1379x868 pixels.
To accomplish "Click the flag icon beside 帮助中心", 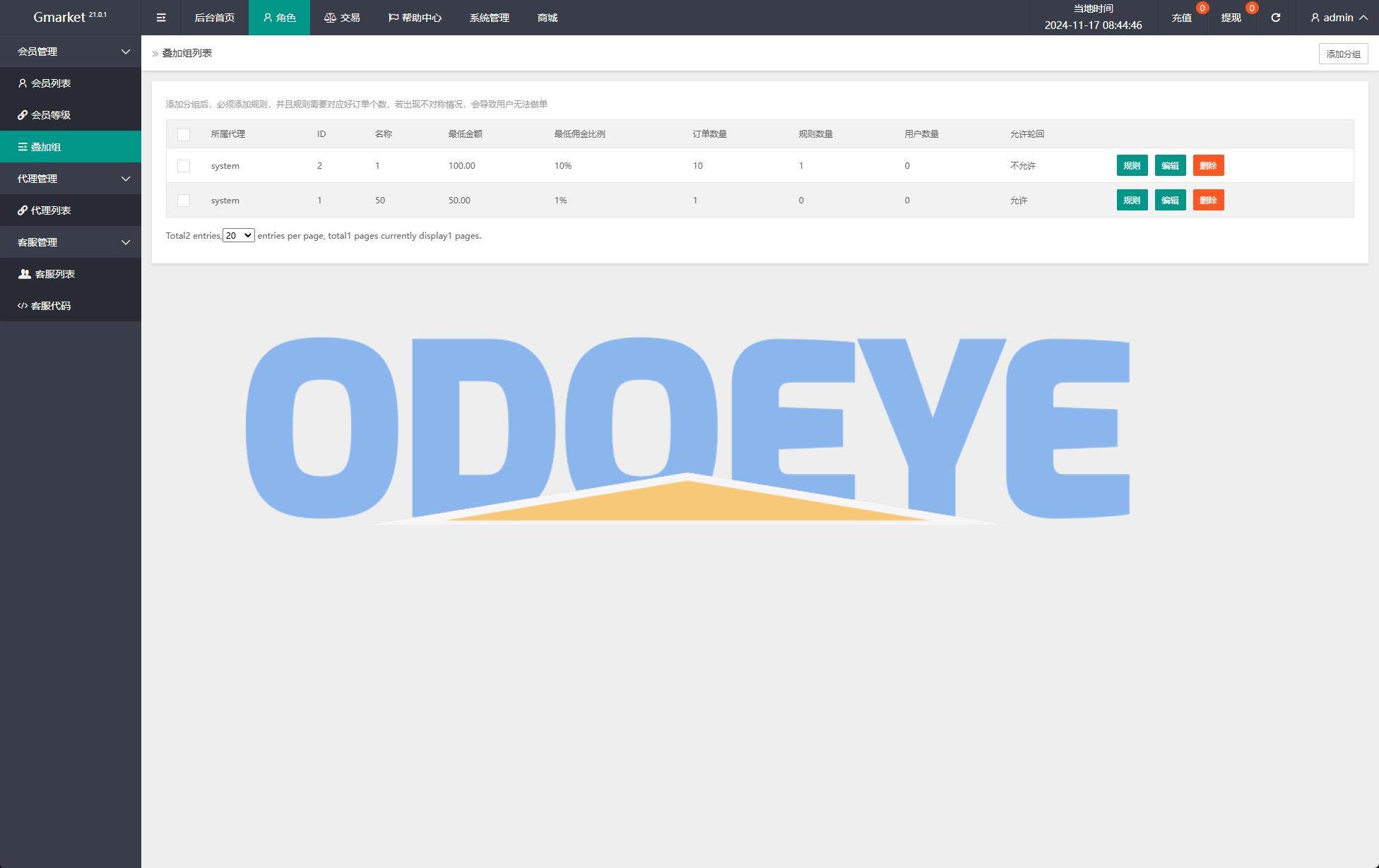I will (393, 18).
